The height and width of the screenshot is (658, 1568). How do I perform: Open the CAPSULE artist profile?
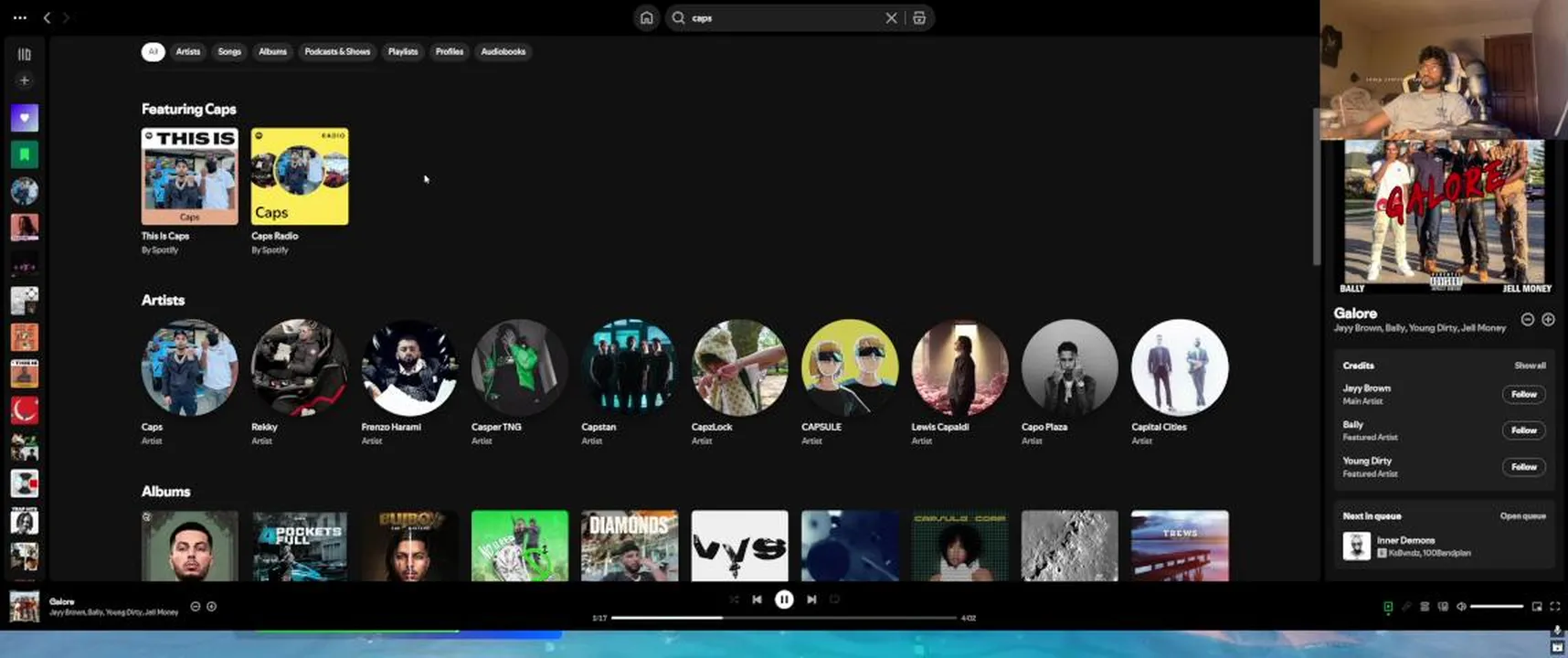(x=850, y=382)
